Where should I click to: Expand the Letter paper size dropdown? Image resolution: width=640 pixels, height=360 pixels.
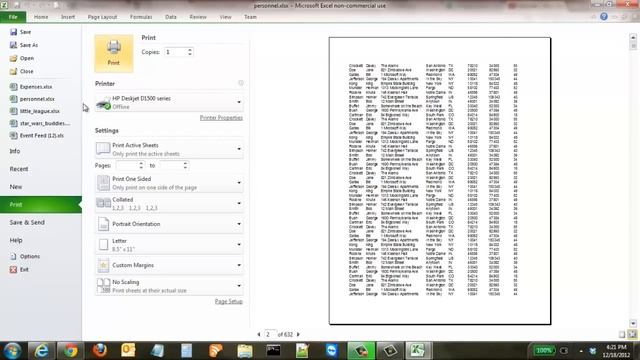(169, 244)
